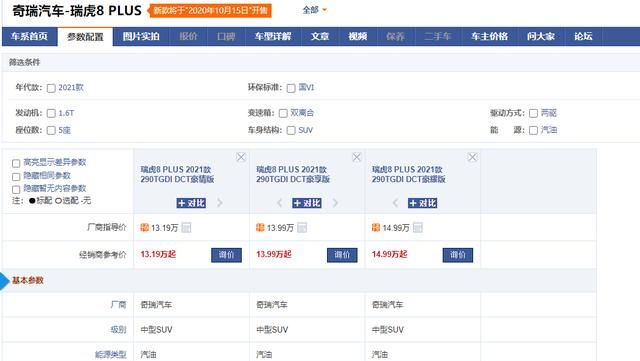Viewport: 640px width, 361px height.
Task: Check the 2021款 year filter
Action: 51,88
